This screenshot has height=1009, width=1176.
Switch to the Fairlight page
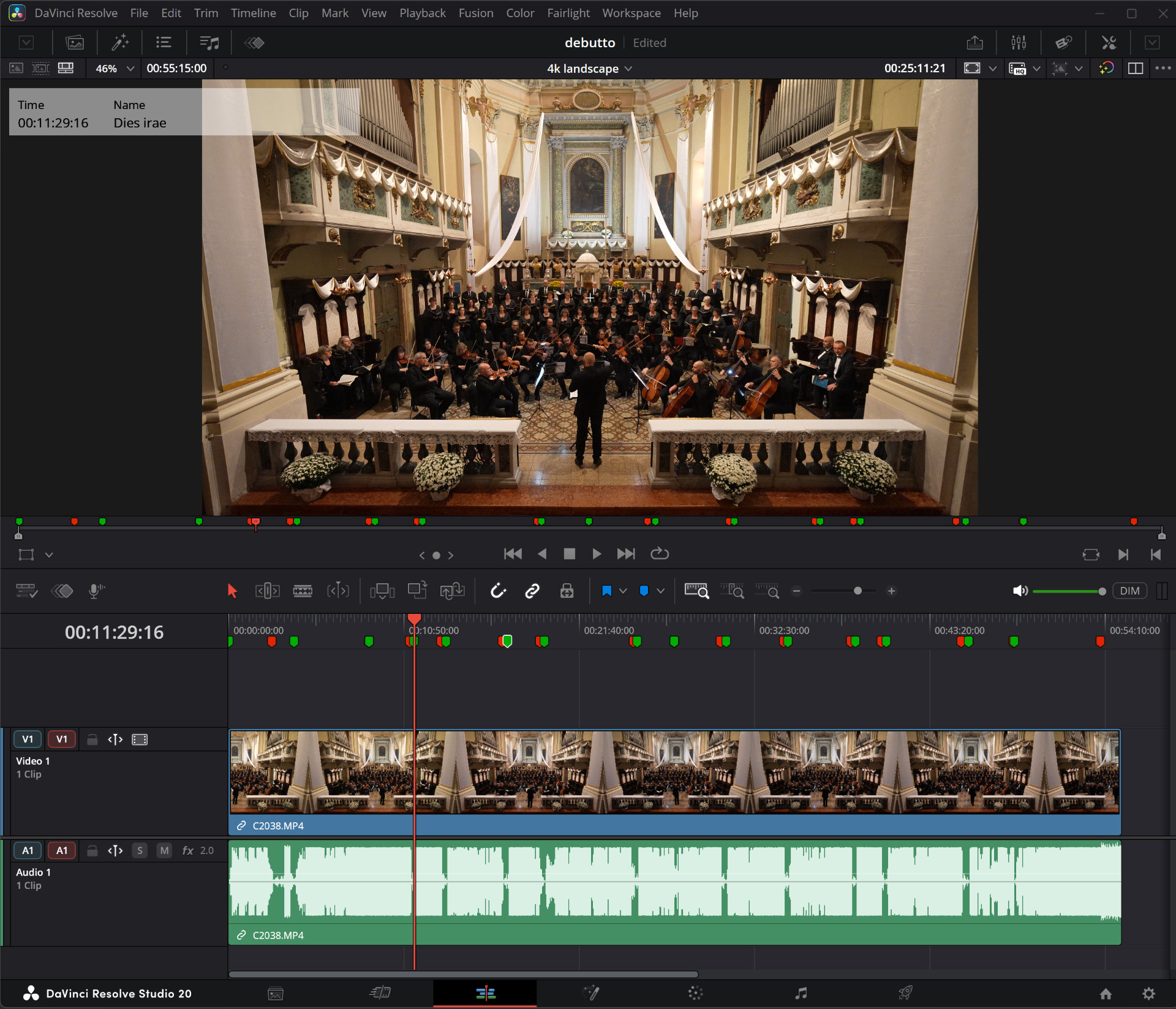(801, 994)
